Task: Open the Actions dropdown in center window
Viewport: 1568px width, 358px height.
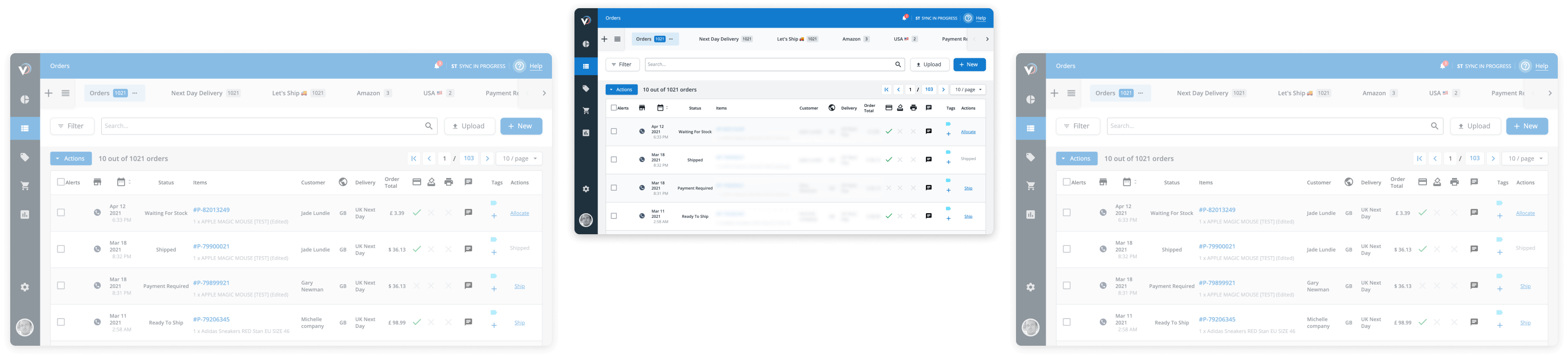Action: tap(621, 89)
